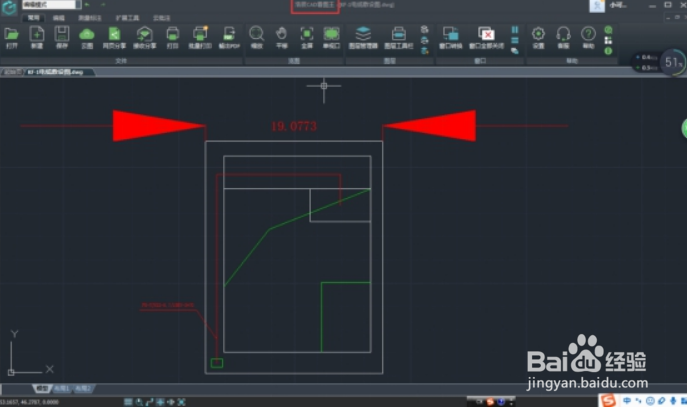Click the top green circle icon in help group

pos(608,30)
